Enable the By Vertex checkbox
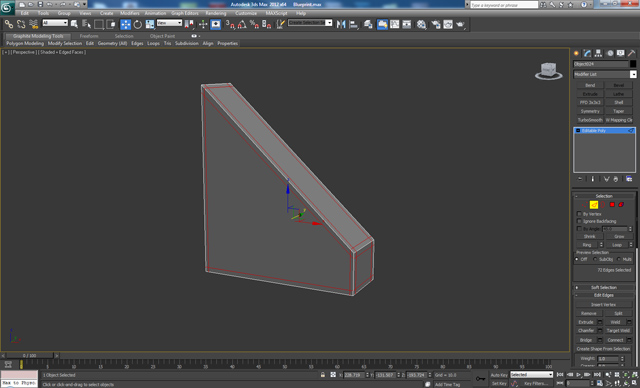Viewport: 640px width, 388px height. (x=579, y=214)
